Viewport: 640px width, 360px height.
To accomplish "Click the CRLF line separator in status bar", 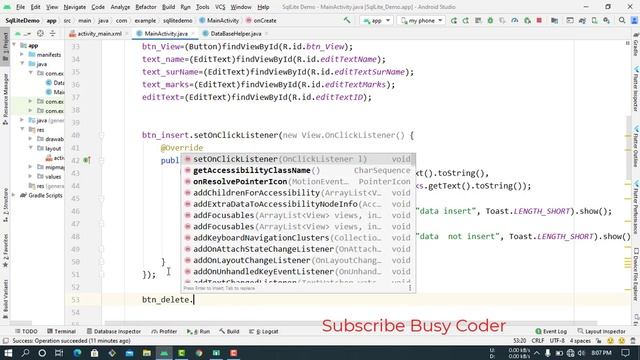I will [538, 341].
